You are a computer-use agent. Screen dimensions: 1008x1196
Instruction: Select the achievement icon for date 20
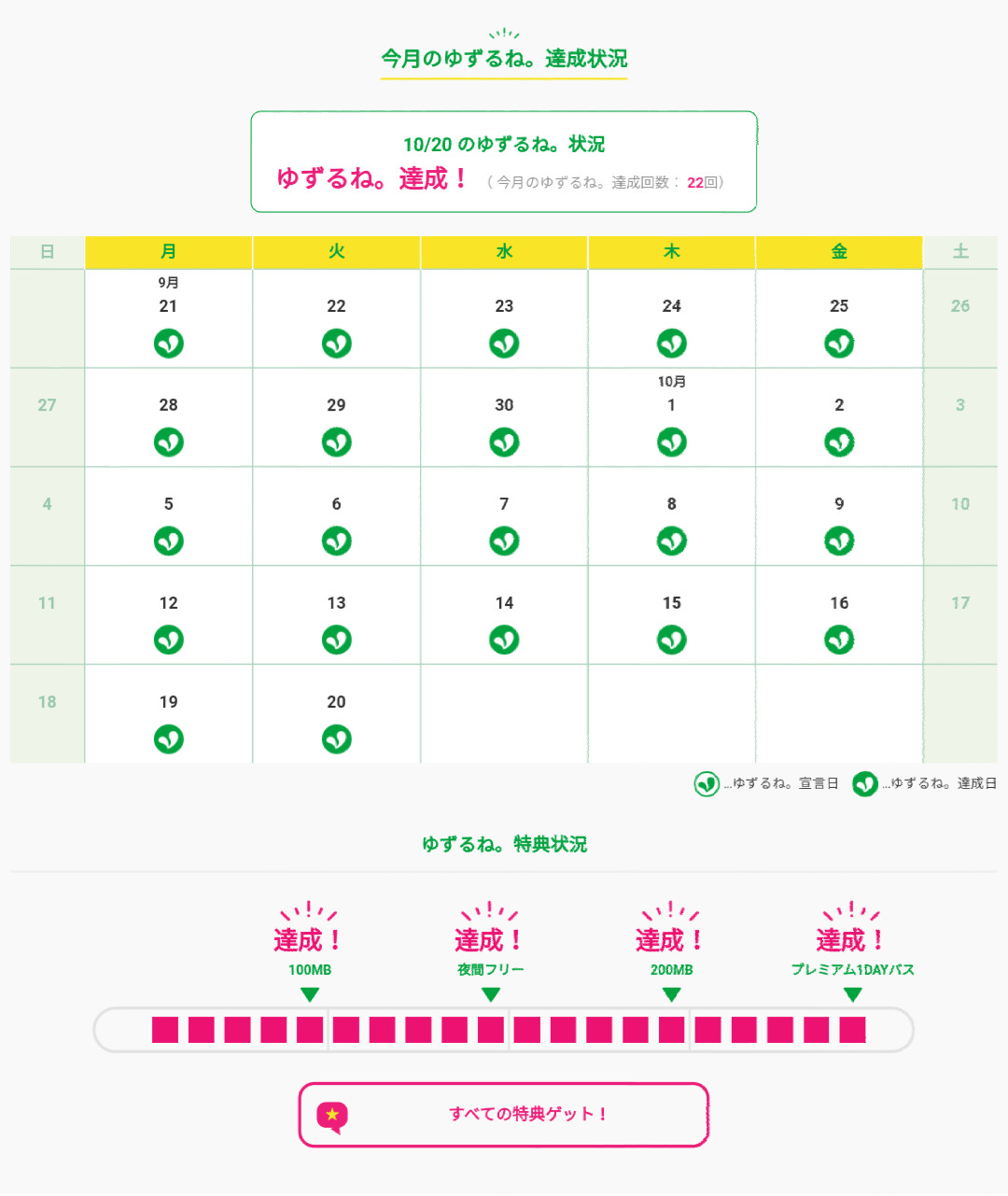click(x=337, y=739)
